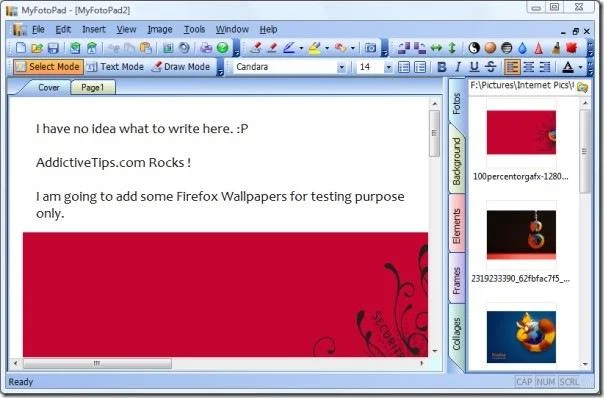Screen dimensions: 604x398
Task: Open a file using the folder icon
Action: (37, 48)
